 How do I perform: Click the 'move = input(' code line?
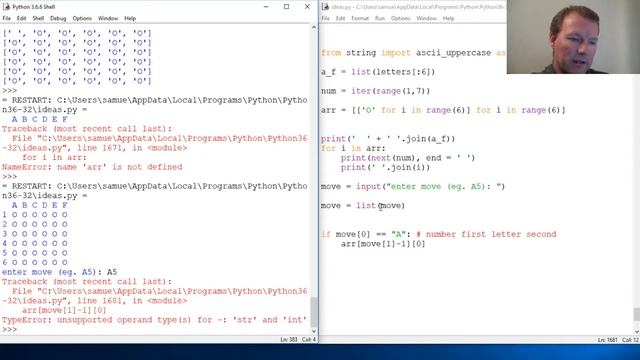point(413,187)
